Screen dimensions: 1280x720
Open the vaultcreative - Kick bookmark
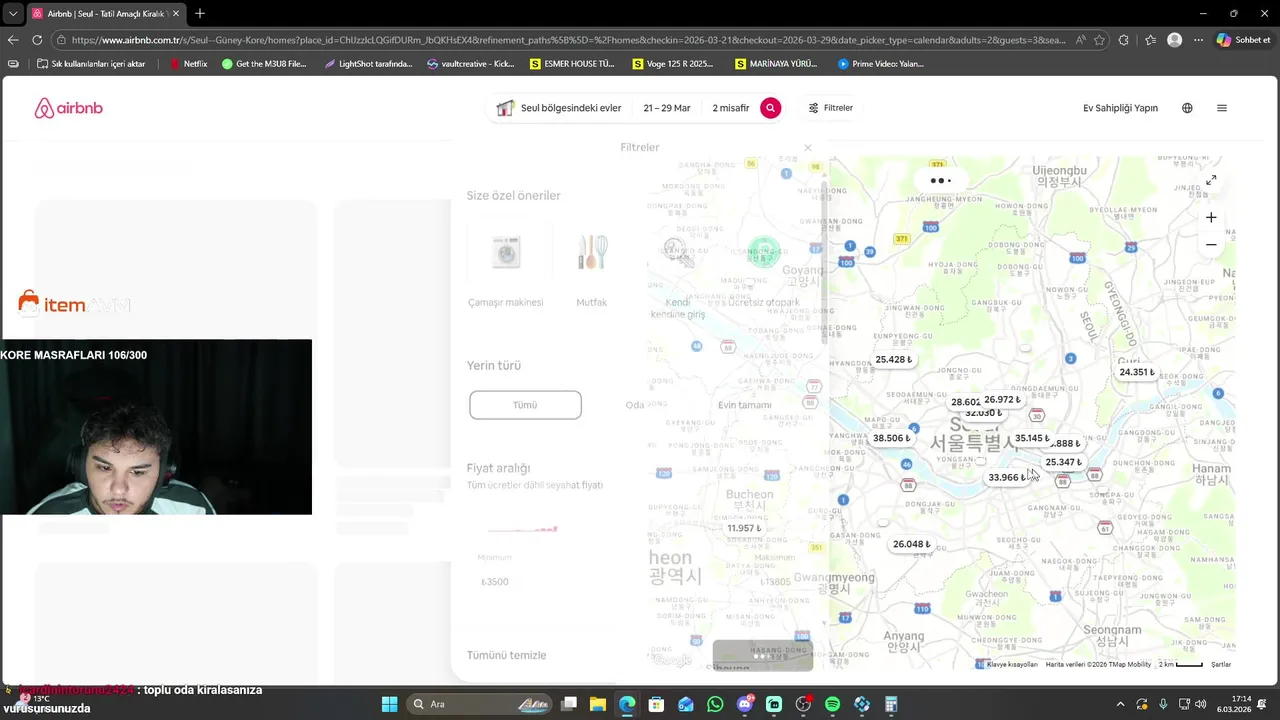pos(470,64)
